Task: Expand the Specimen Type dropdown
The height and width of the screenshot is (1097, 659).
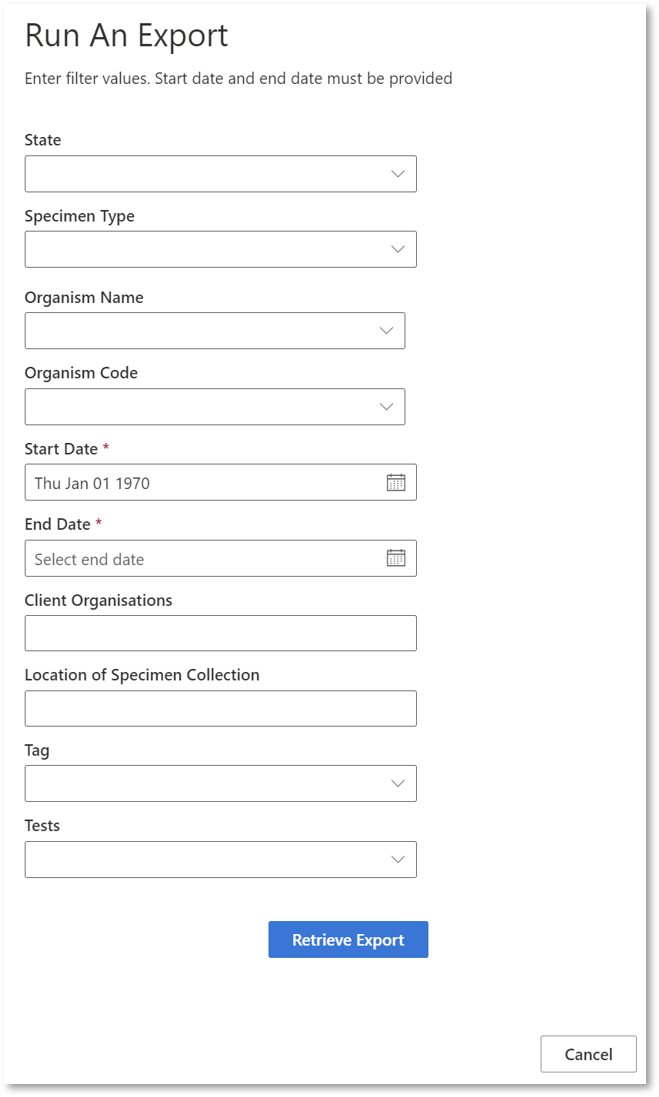Action: tap(220, 249)
